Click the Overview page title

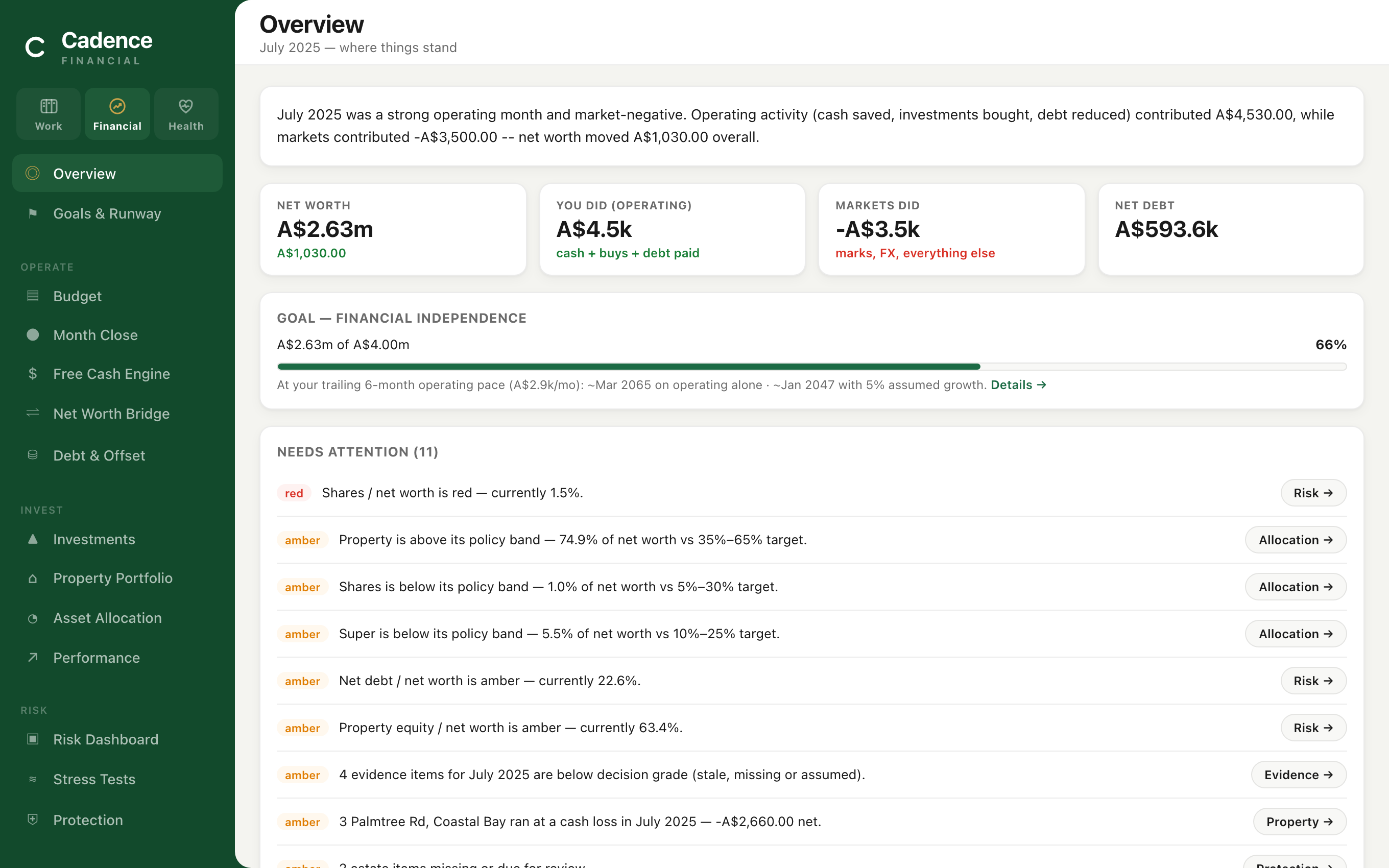(x=312, y=24)
